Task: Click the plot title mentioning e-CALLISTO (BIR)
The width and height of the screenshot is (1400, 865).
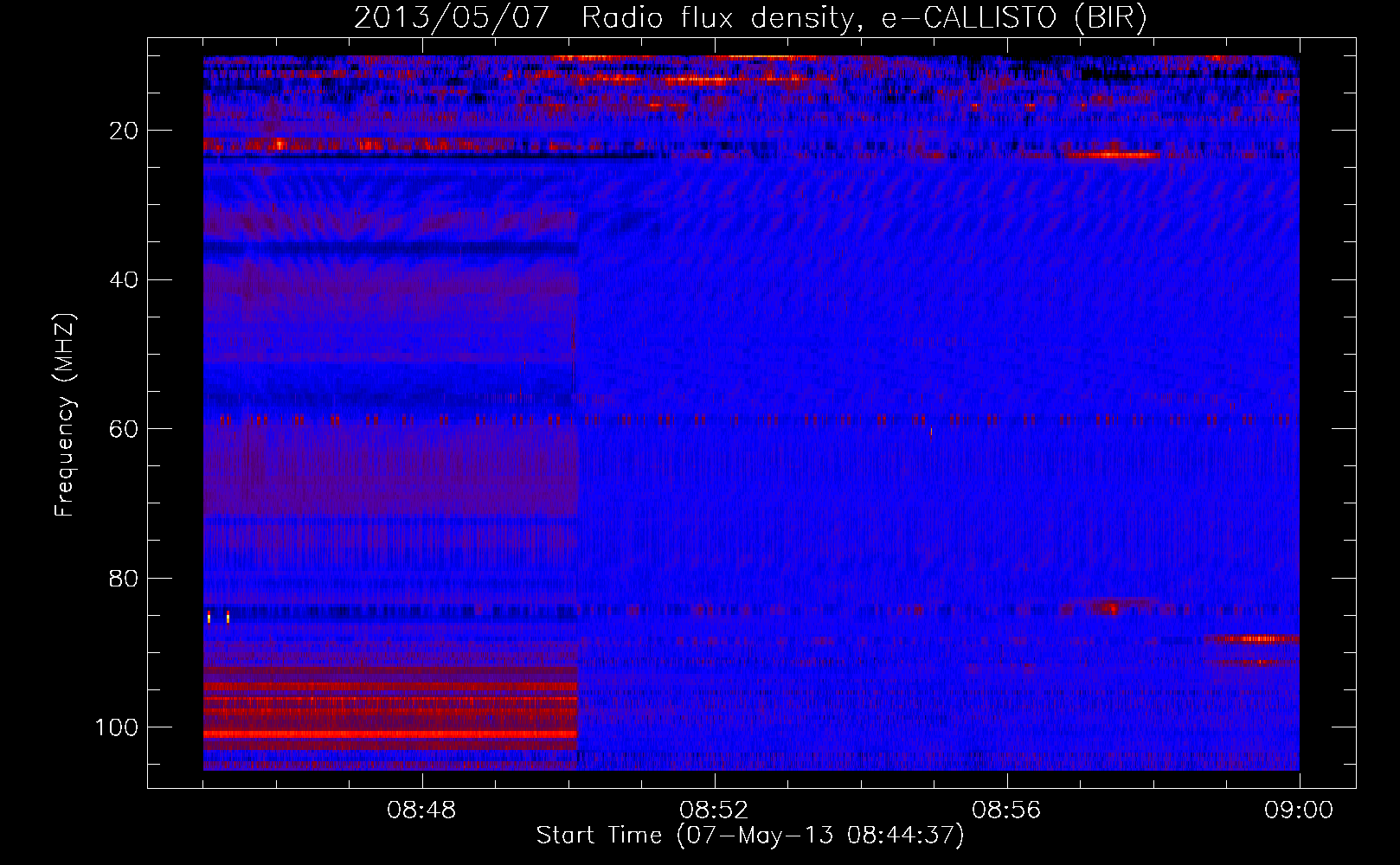Action: tap(751, 17)
